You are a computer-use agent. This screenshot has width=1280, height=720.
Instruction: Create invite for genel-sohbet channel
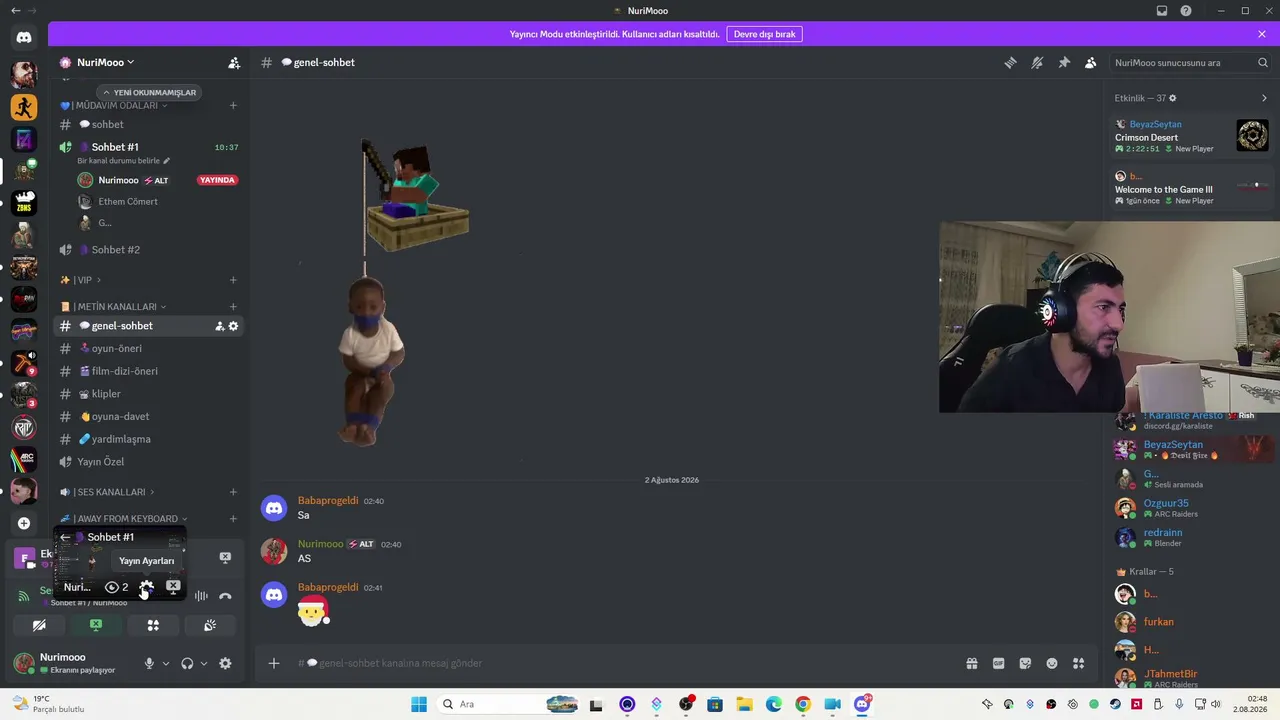(x=219, y=326)
